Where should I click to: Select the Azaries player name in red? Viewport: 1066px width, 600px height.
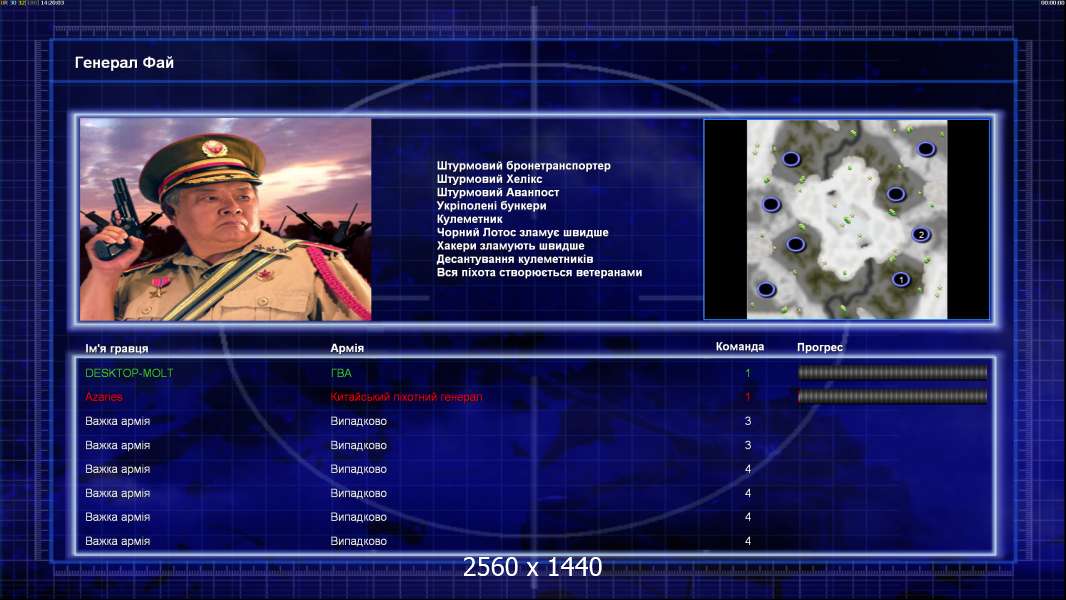[104, 397]
